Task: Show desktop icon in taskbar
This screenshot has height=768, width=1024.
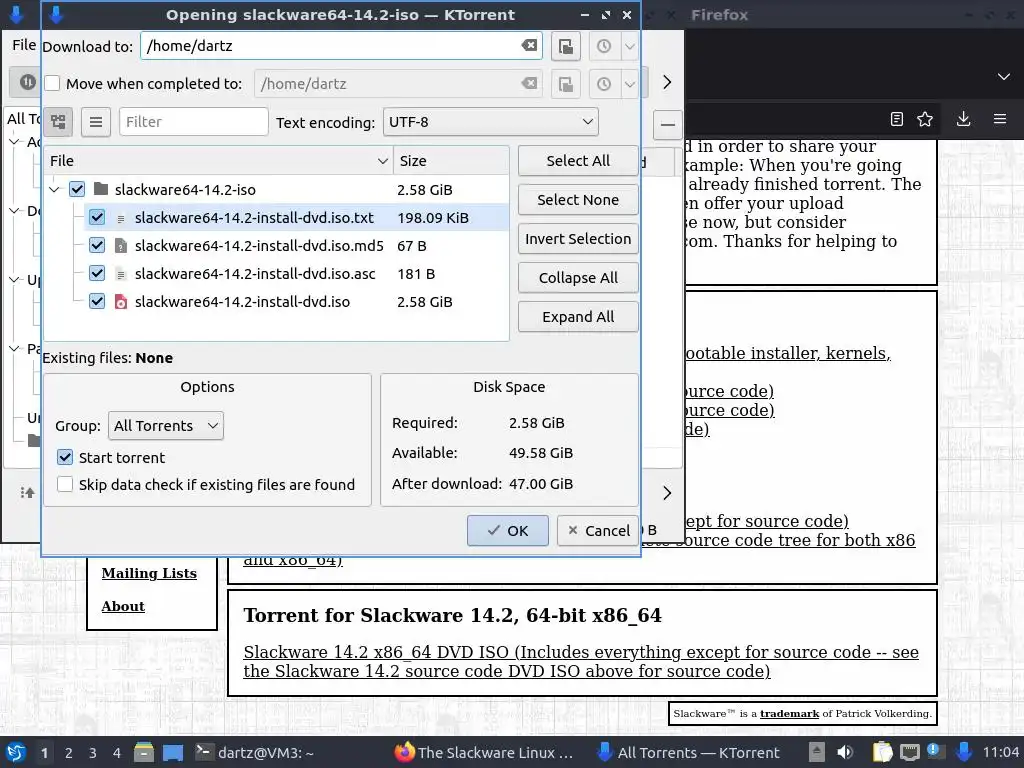Action: [x=173, y=752]
